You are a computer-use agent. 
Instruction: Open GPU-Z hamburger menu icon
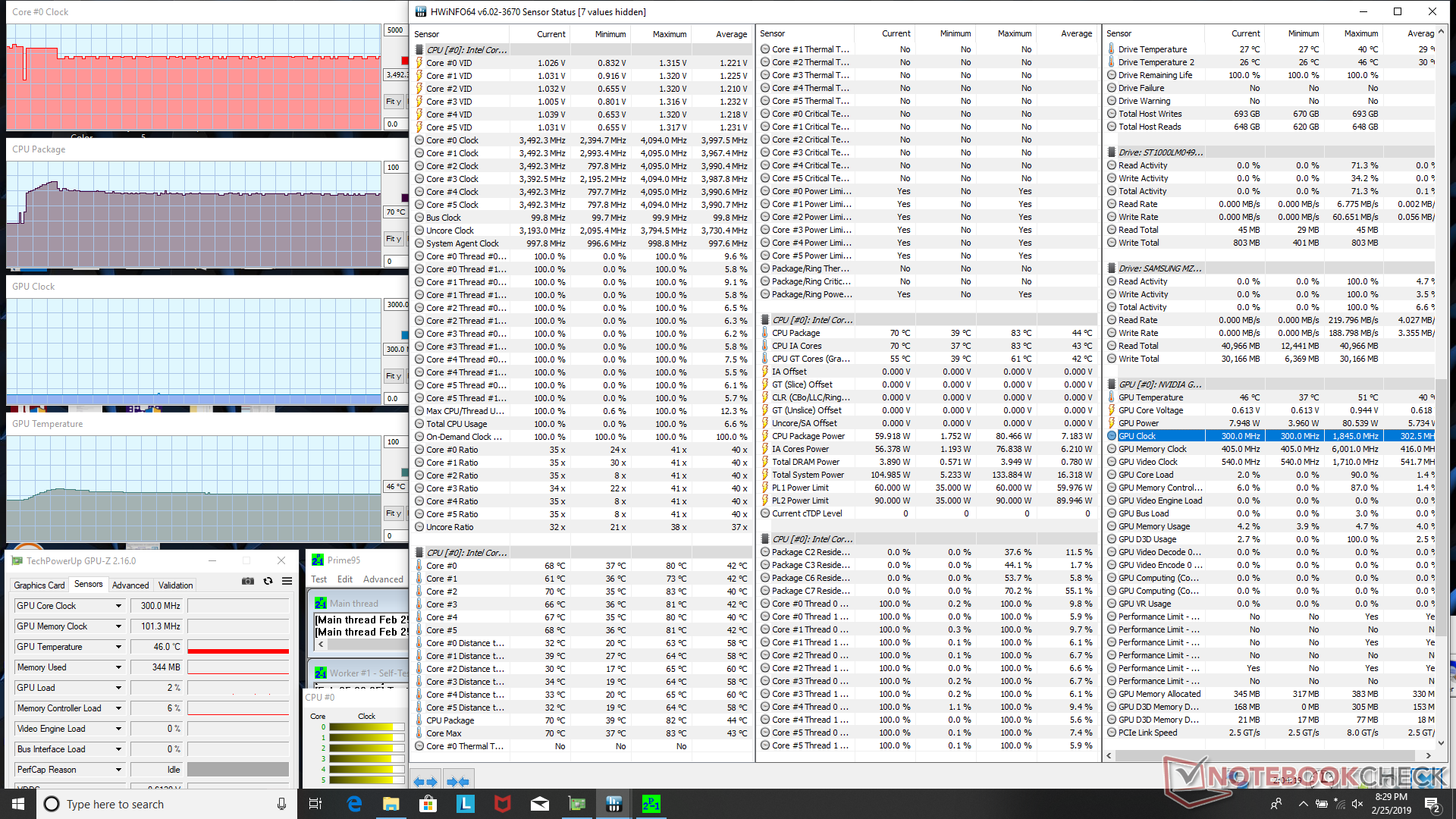point(287,581)
